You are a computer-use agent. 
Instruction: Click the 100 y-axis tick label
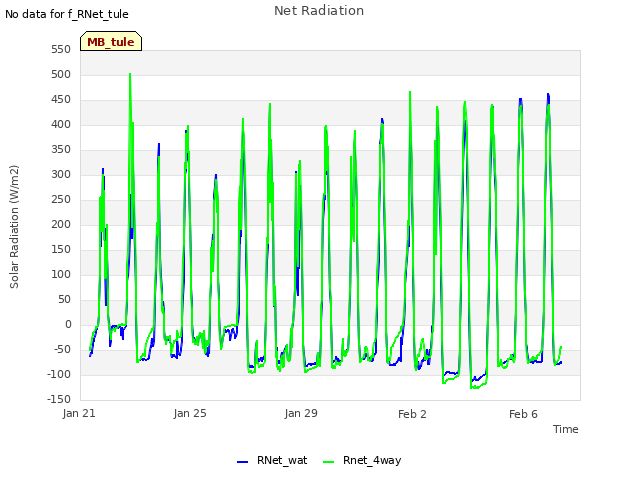[61, 274]
